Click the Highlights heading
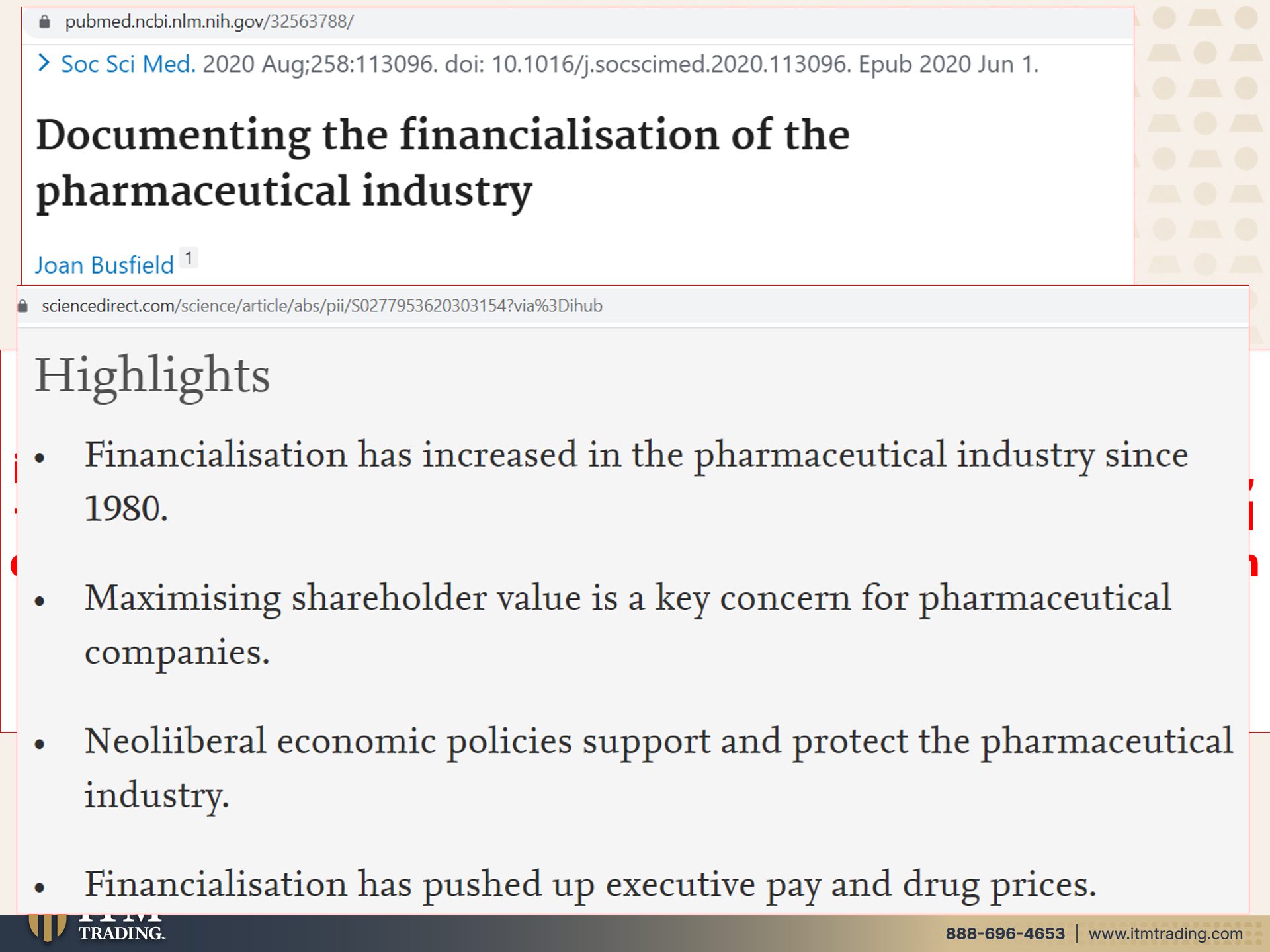The height and width of the screenshot is (952, 1270). 152,375
